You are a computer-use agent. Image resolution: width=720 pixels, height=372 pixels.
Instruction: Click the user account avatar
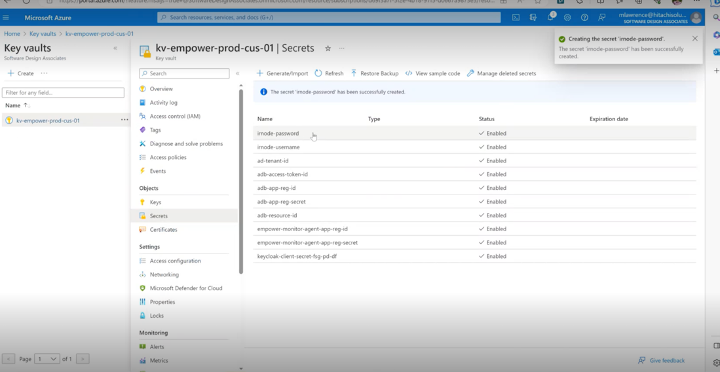(696, 18)
